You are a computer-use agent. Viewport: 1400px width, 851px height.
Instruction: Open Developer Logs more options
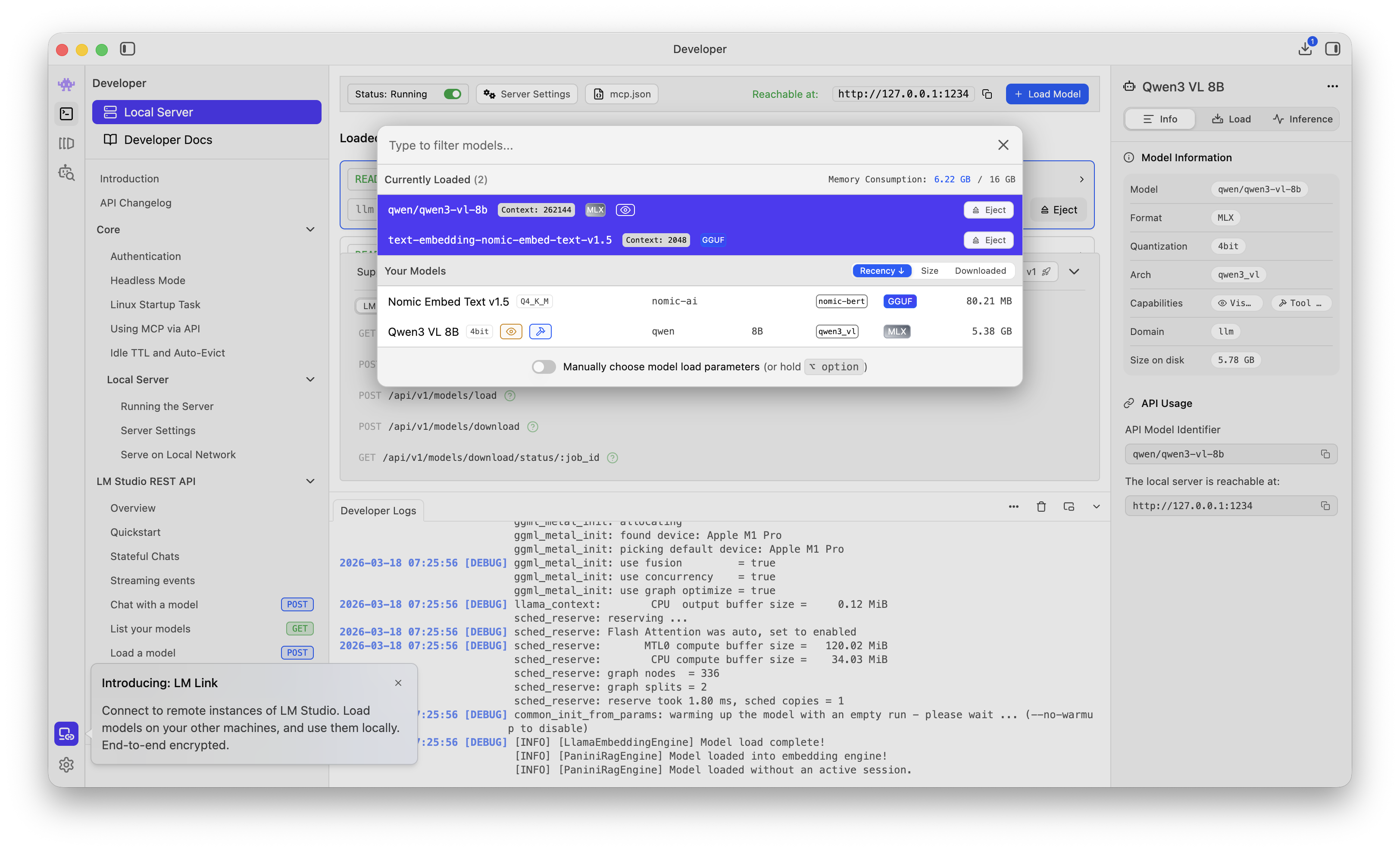point(1014,506)
